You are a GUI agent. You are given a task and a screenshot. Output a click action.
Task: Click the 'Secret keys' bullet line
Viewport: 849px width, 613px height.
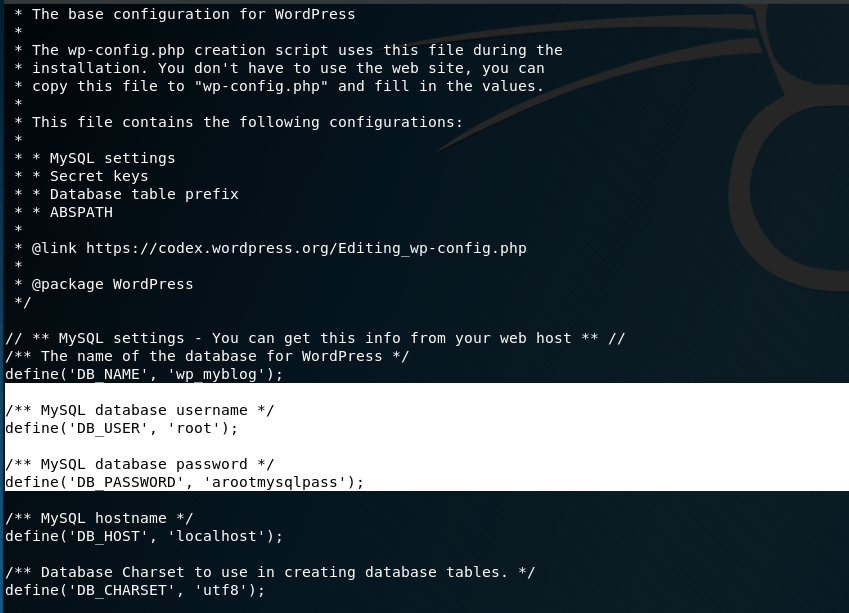click(x=81, y=177)
